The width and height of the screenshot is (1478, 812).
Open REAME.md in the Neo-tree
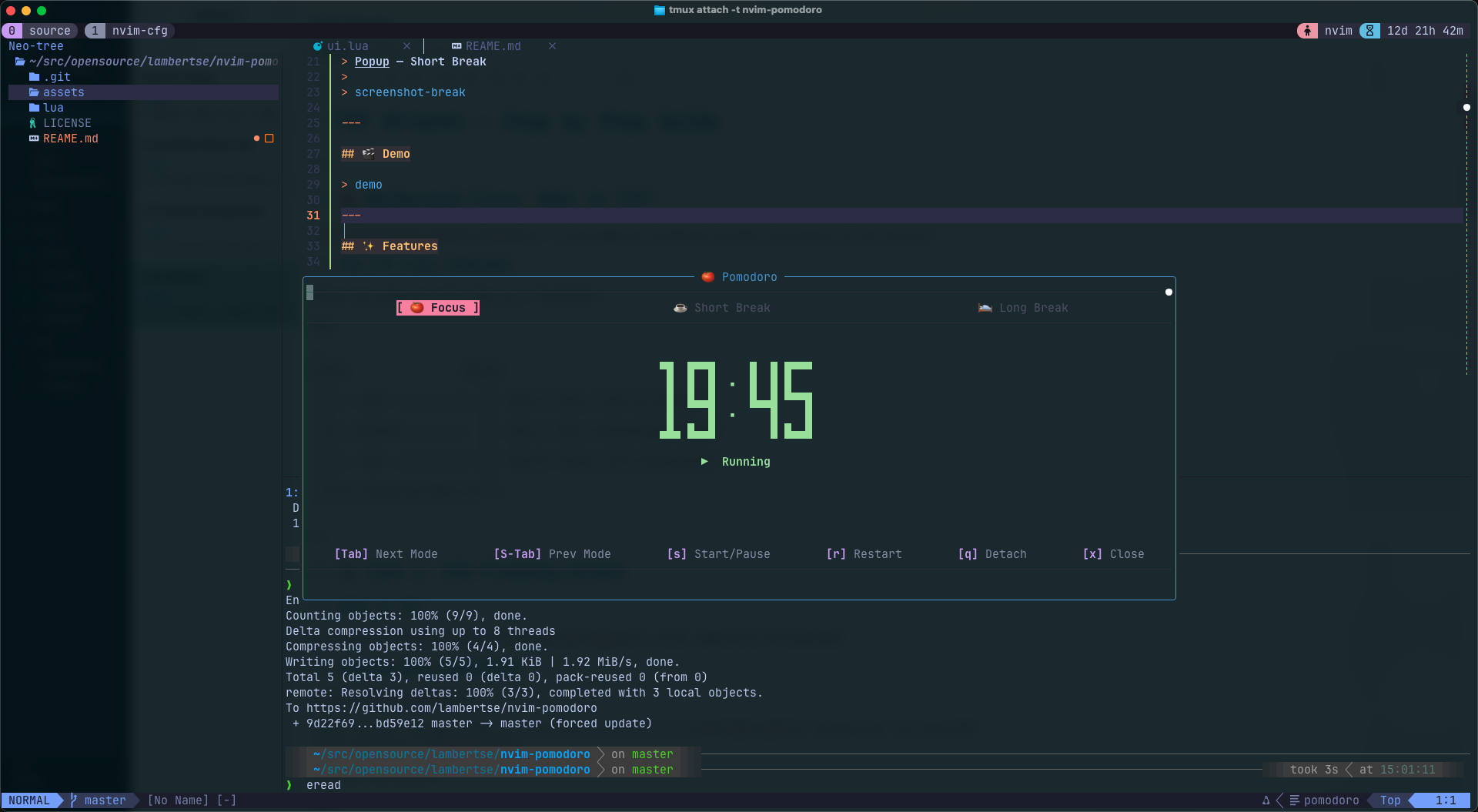(71, 139)
